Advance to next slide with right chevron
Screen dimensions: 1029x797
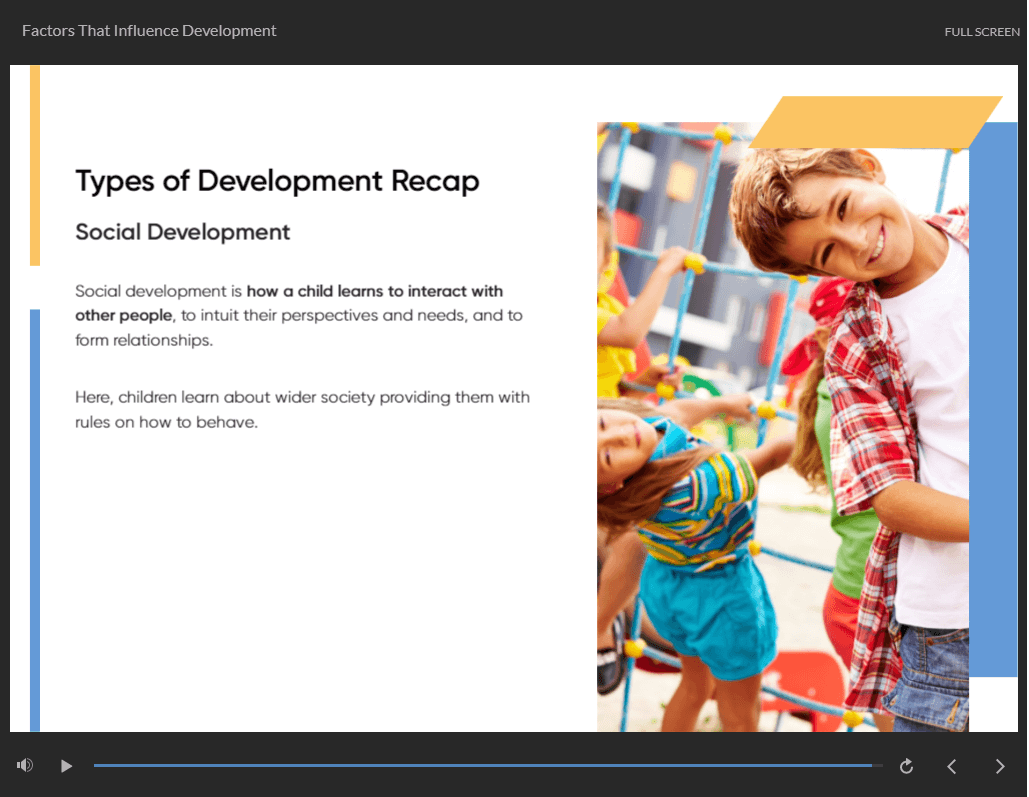(x=999, y=766)
